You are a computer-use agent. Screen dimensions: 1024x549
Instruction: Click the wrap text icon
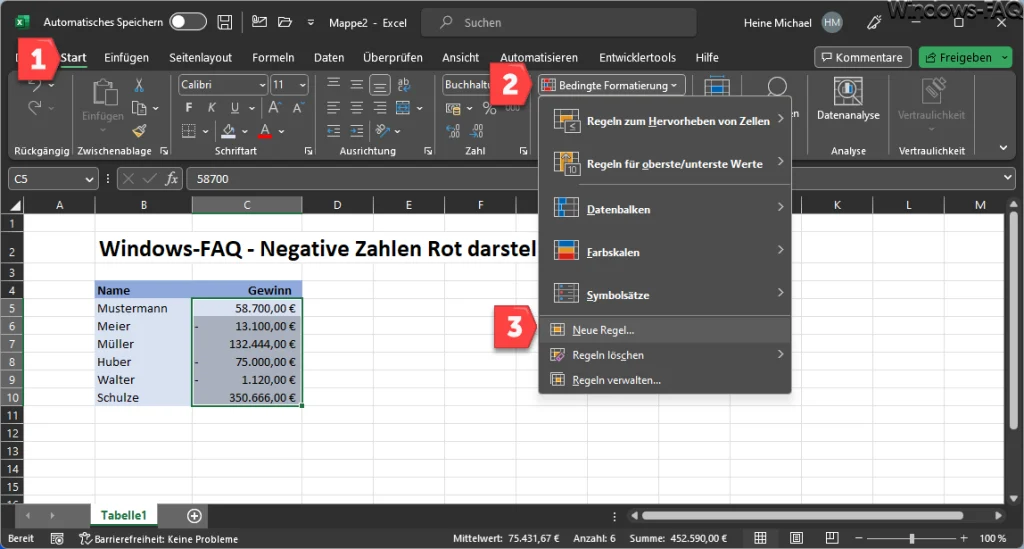tap(404, 84)
